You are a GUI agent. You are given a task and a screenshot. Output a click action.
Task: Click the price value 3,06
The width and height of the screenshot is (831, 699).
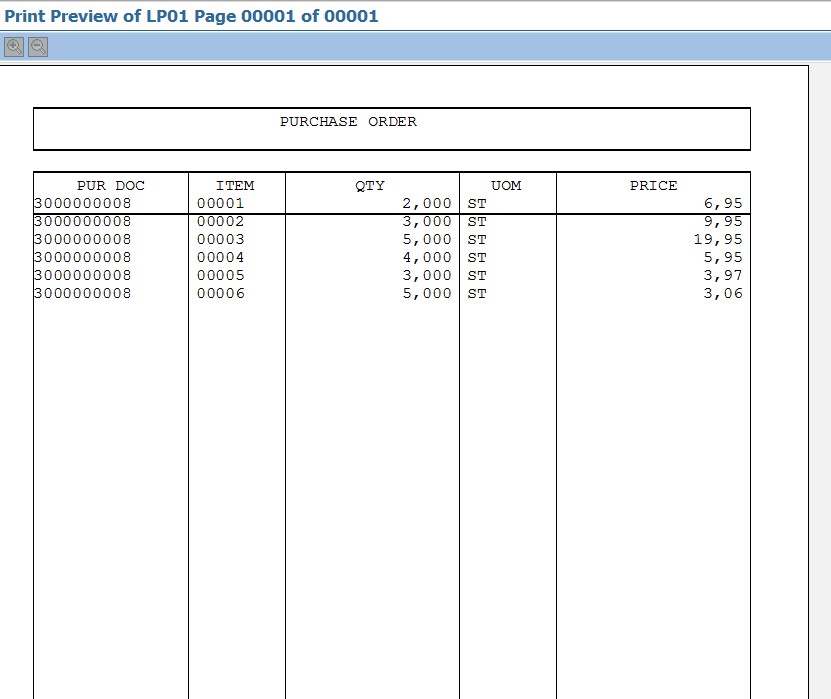point(729,293)
